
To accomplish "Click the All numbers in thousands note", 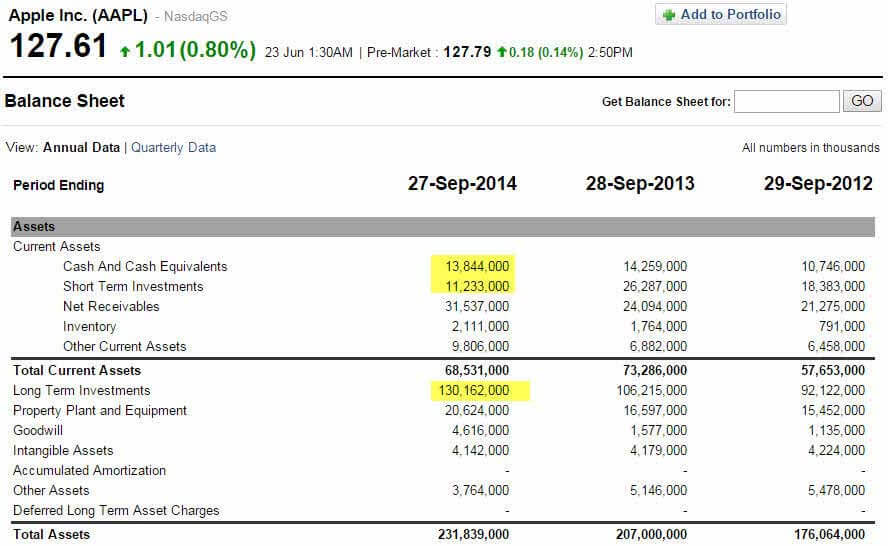I will point(810,148).
